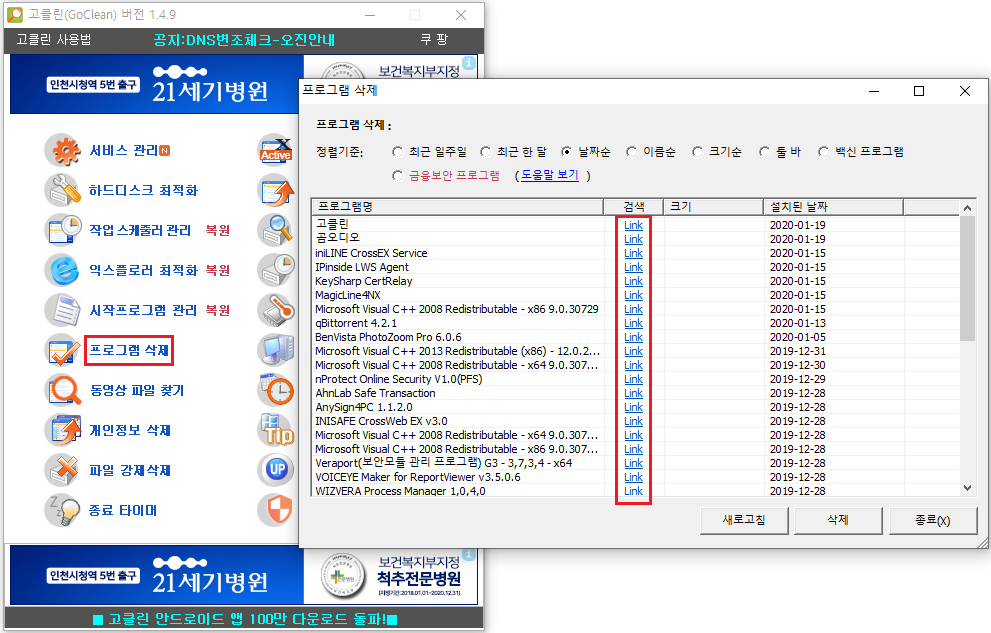
Task: Select the '백신 프로그램' radio button
Action: pos(824,152)
